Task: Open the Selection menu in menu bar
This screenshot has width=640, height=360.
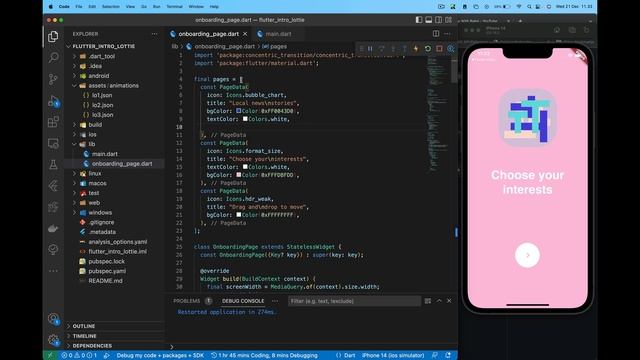Action: (110, 7)
